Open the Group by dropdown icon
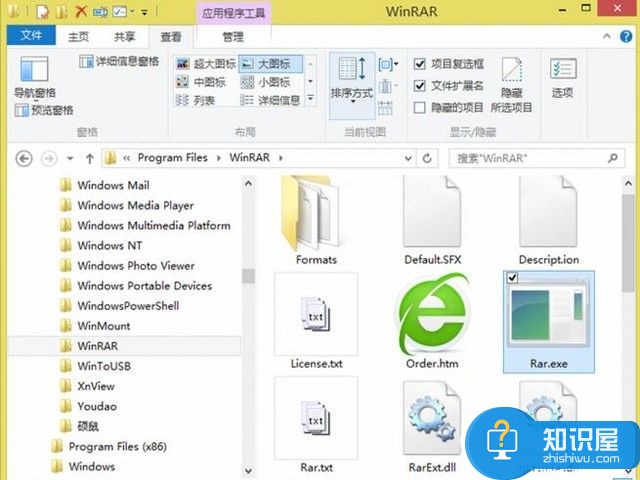 [x=388, y=64]
